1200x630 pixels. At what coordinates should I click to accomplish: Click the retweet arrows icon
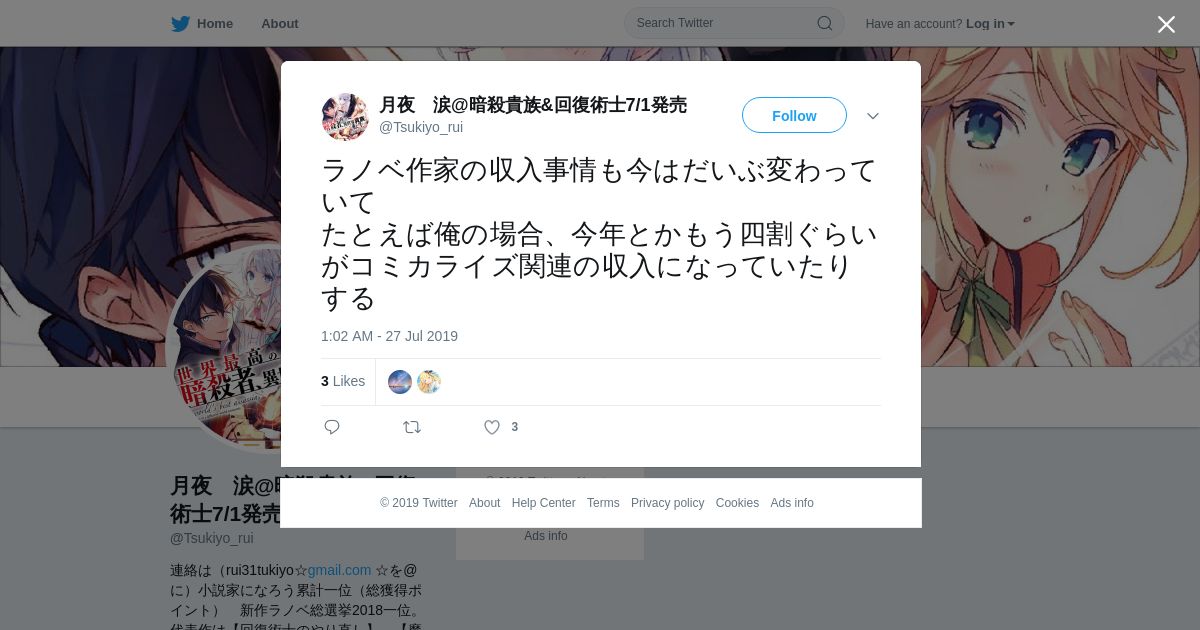coord(412,427)
